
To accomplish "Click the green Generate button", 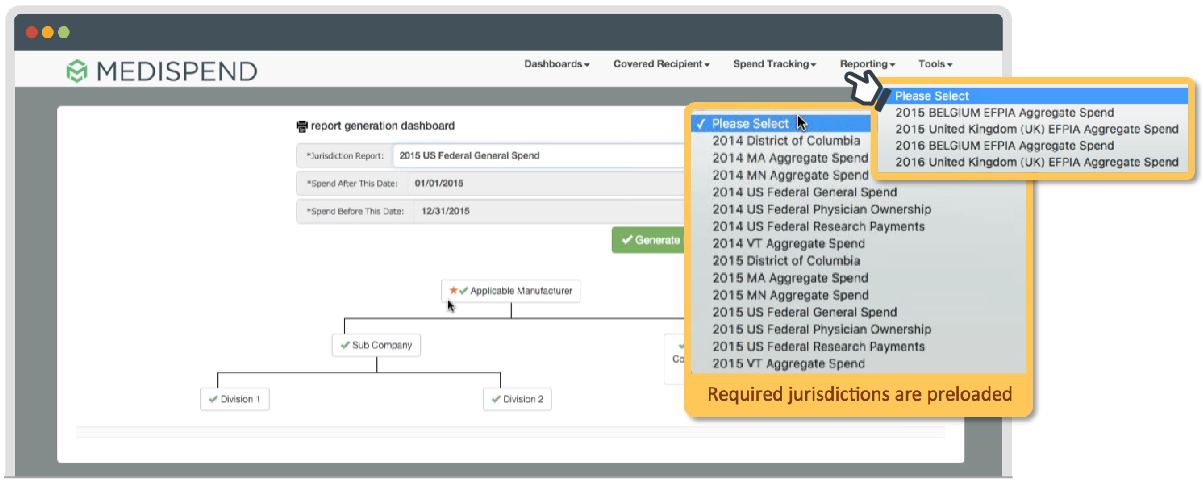I will click(x=647, y=240).
